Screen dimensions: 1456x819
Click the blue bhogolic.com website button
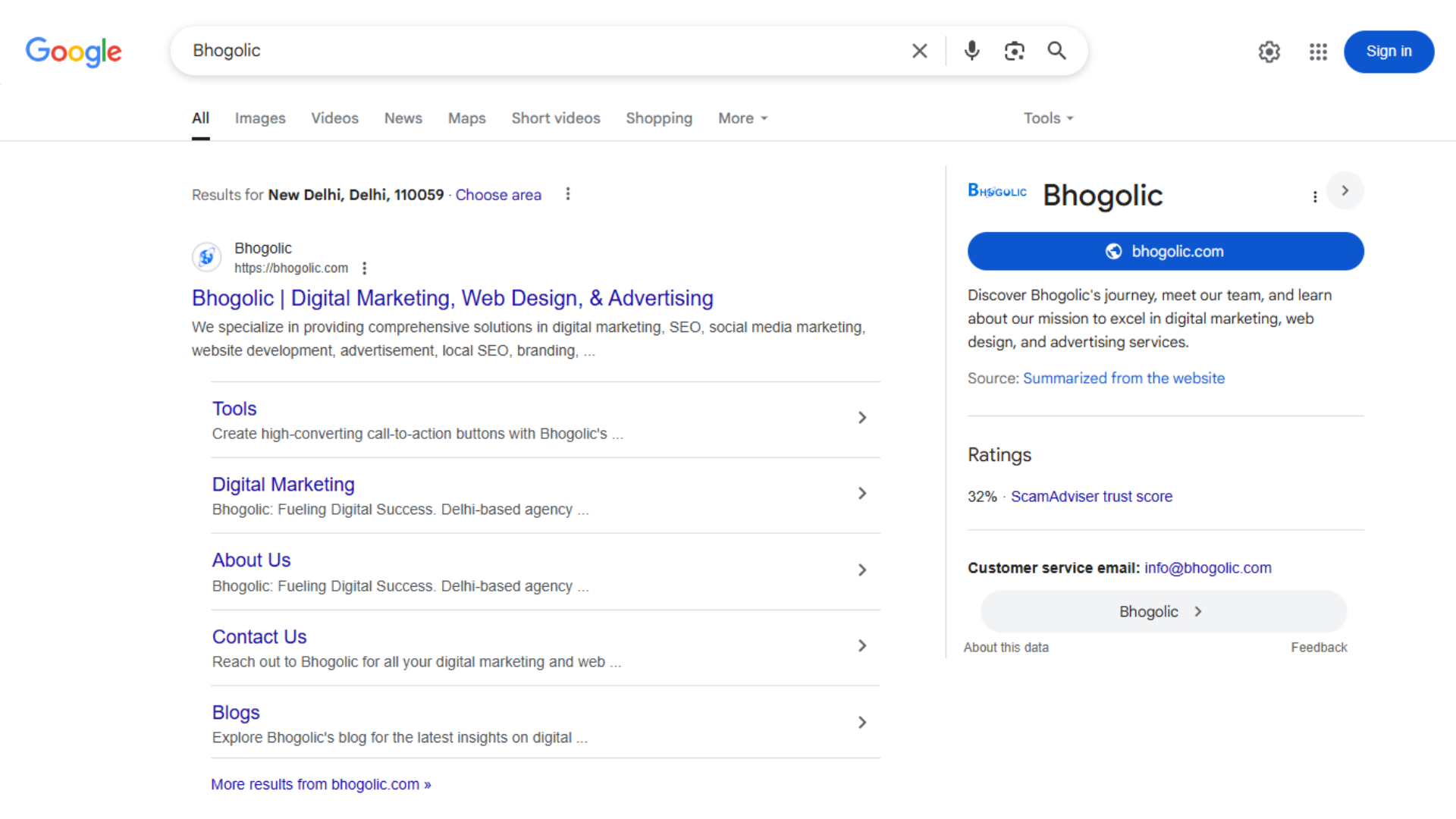click(1165, 252)
